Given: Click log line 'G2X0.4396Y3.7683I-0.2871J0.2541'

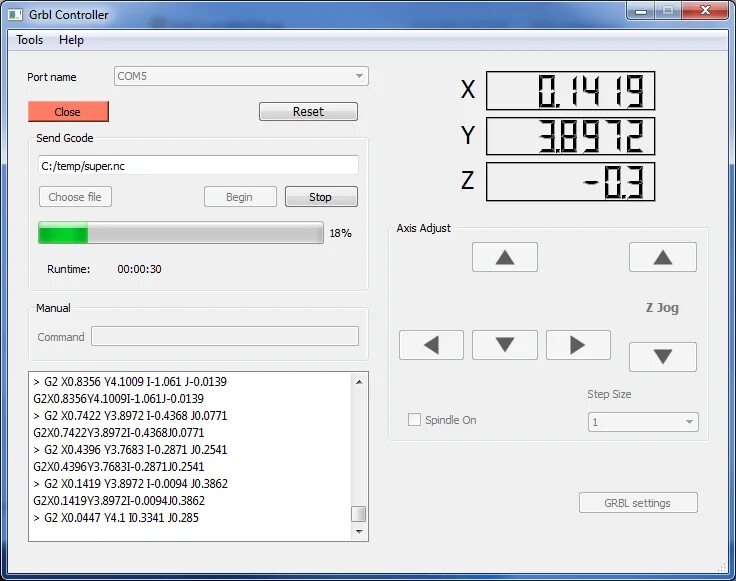Looking at the screenshot, I should (x=118, y=467).
